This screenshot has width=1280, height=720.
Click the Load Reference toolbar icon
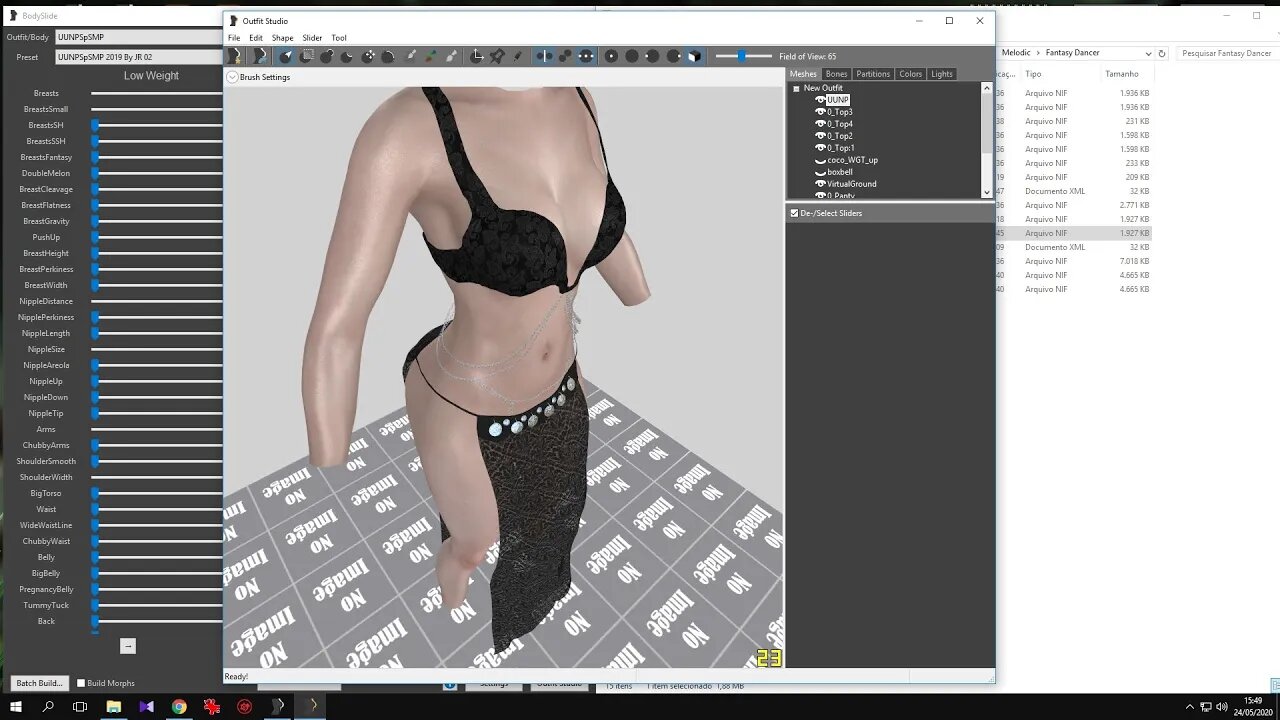pyautogui.click(x=260, y=56)
